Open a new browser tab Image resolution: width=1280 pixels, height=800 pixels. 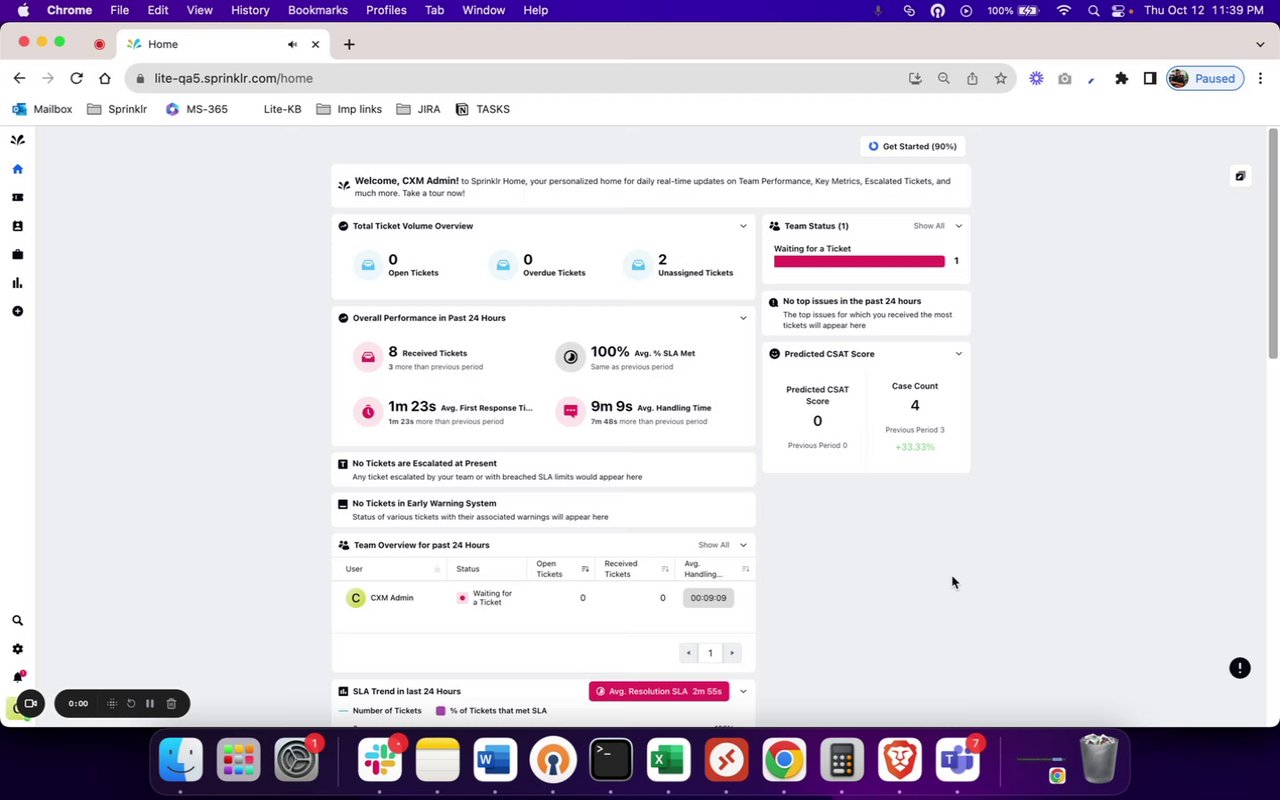point(349,44)
